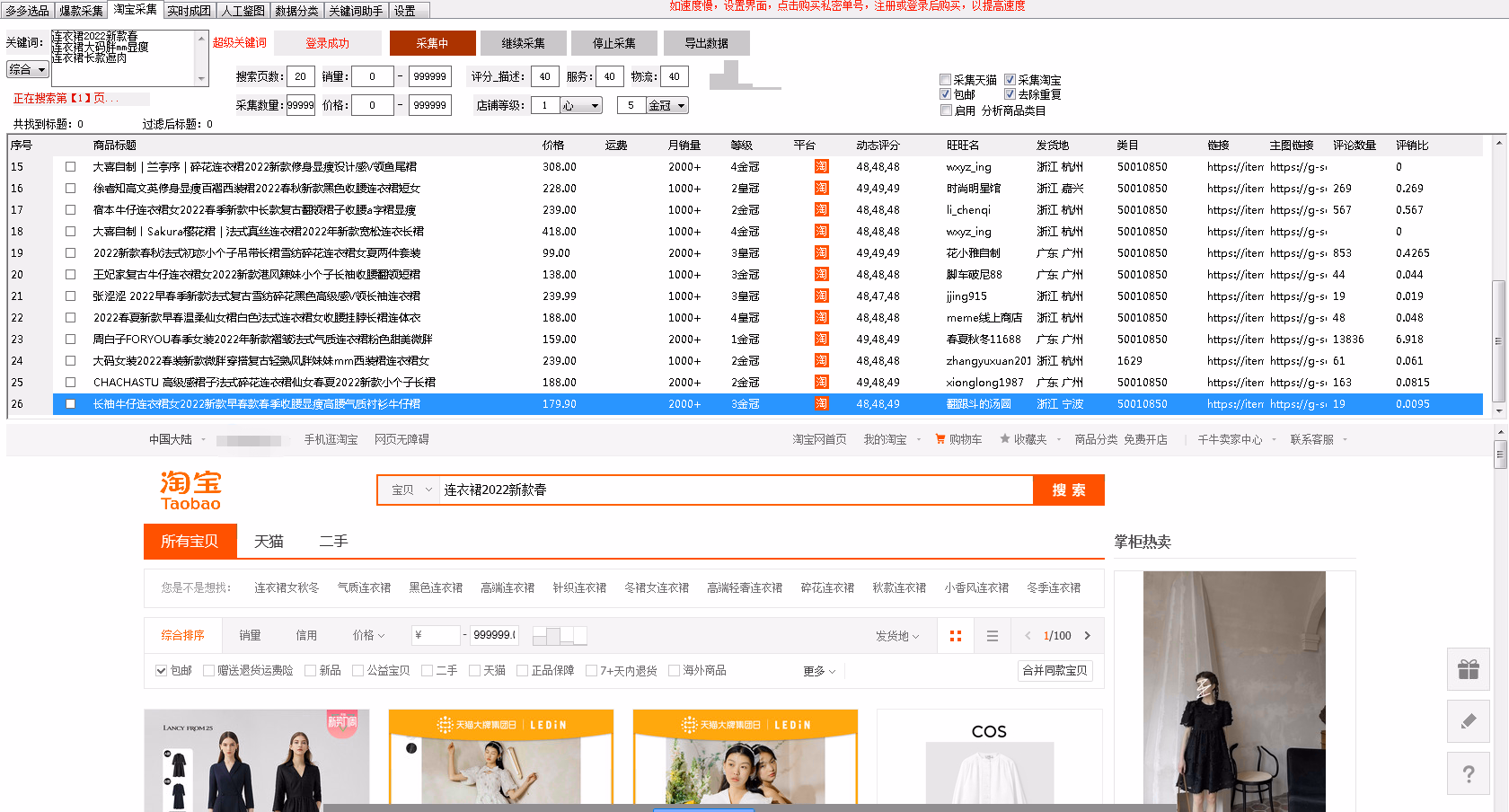Image resolution: width=1509 pixels, height=812 pixels.
Task: Open the shop level 心 dropdown
Action: coord(581,106)
